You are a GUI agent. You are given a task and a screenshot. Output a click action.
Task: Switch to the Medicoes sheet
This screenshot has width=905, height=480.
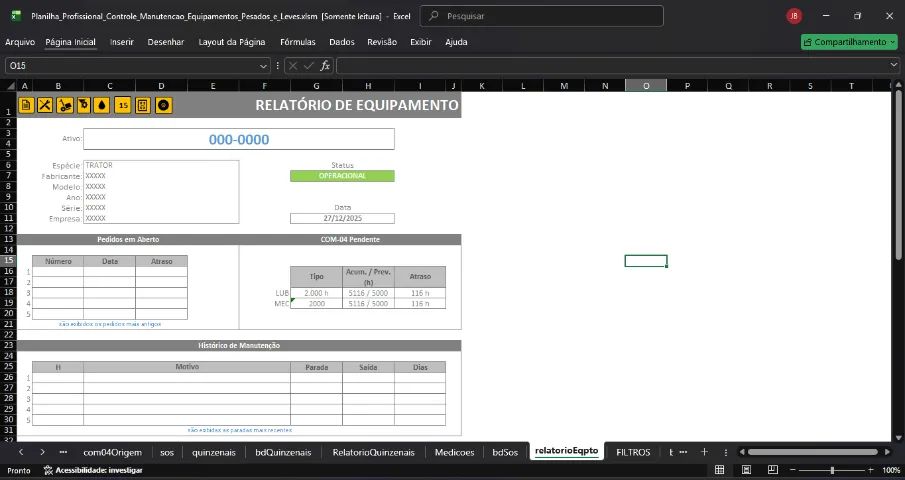coord(454,452)
